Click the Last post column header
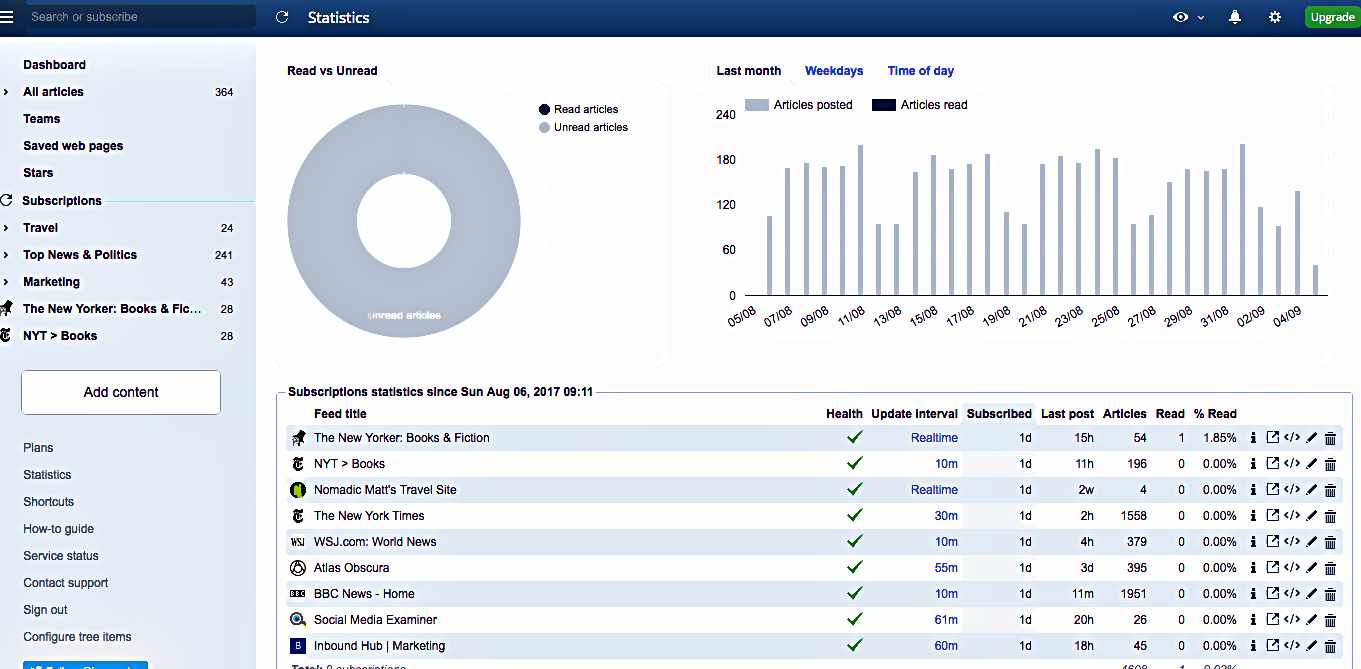 (x=1067, y=414)
